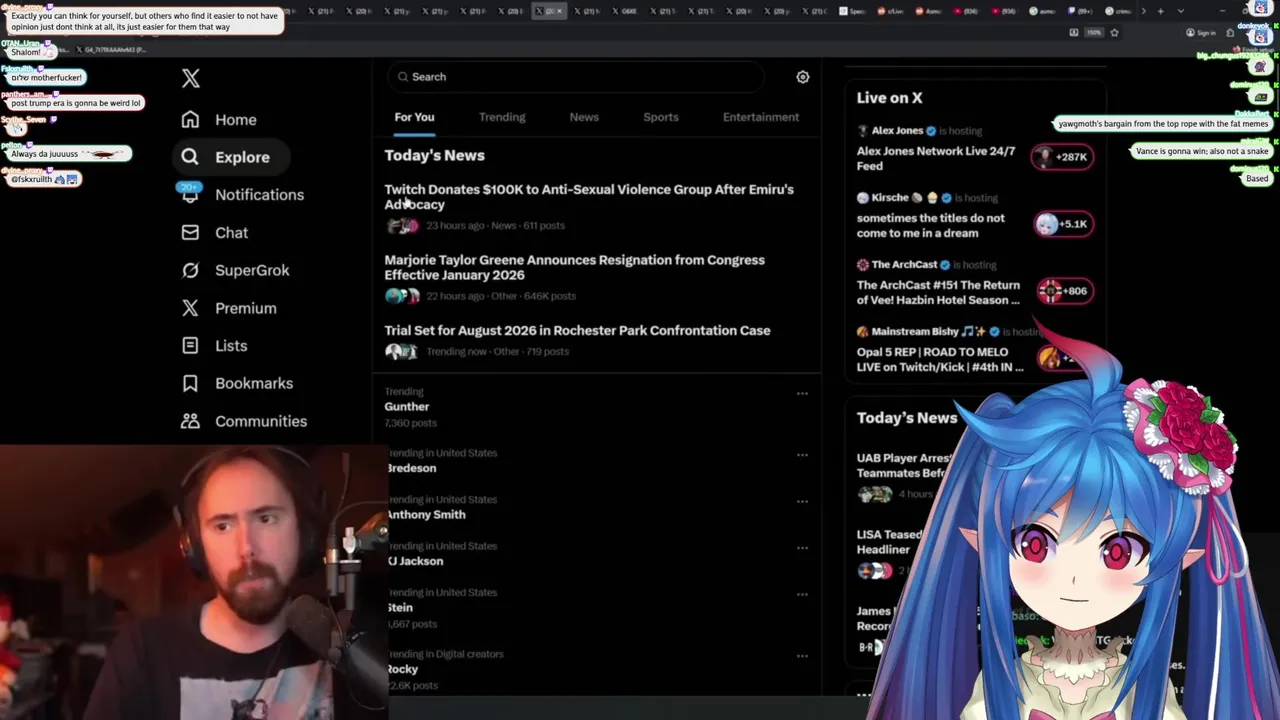
Task: Click Alex Jones host name
Action: pos(897,131)
